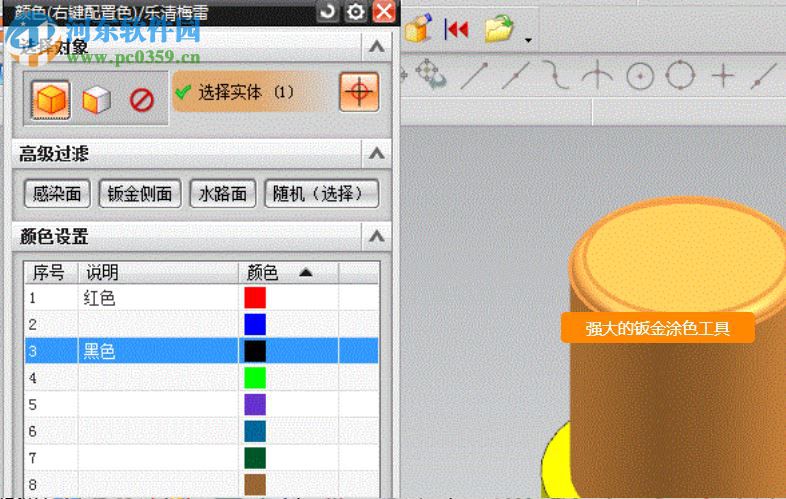Sort by the 颜色 column header
Viewport: 786px width, 499px height.
tap(288, 273)
